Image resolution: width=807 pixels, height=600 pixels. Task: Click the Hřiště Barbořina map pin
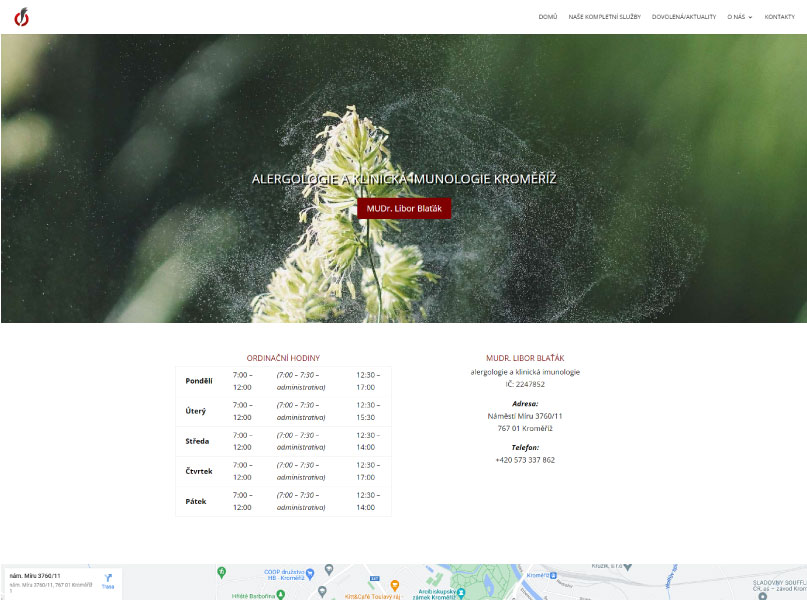280,595
